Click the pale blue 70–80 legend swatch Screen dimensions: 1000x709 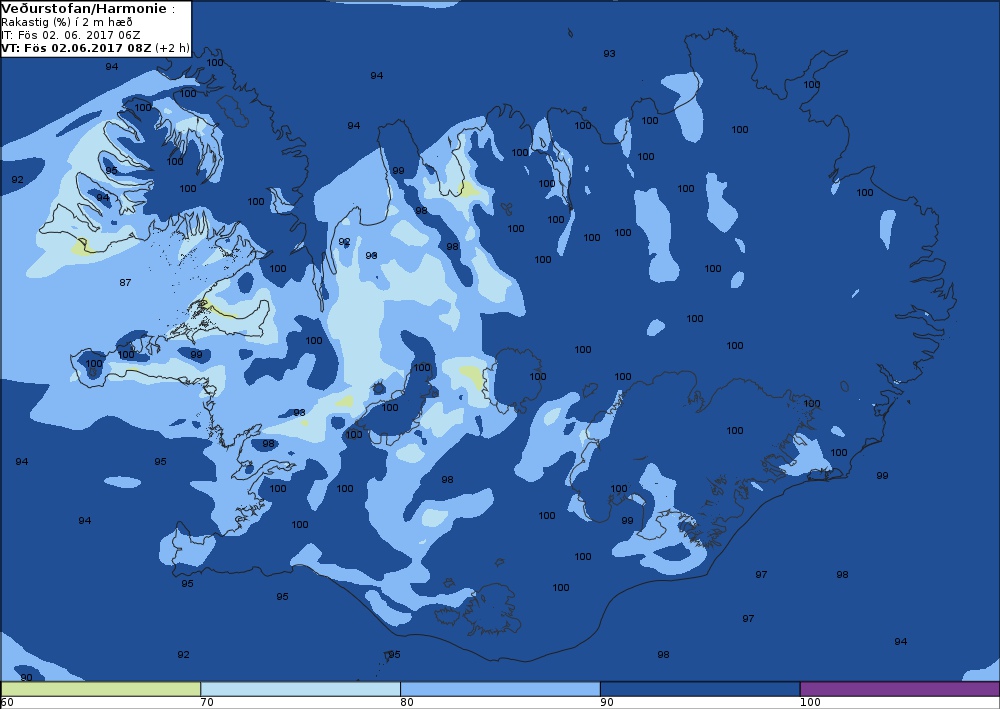(x=300, y=689)
